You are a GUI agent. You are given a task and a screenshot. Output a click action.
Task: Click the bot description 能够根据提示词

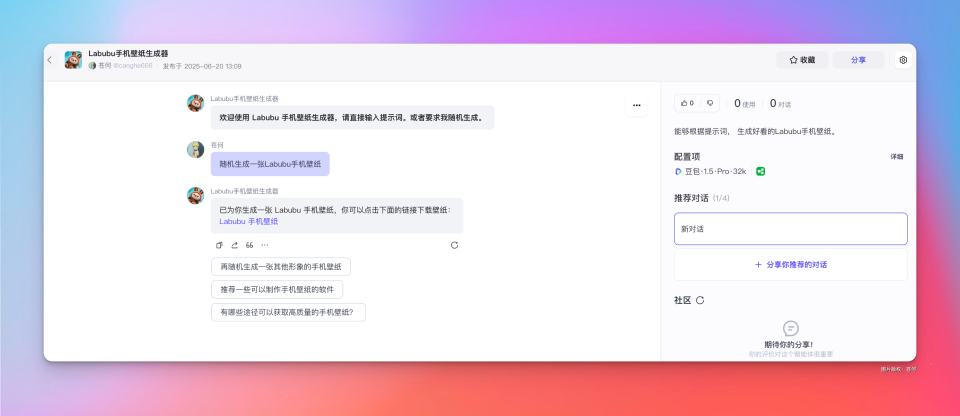pyautogui.click(x=755, y=131)
